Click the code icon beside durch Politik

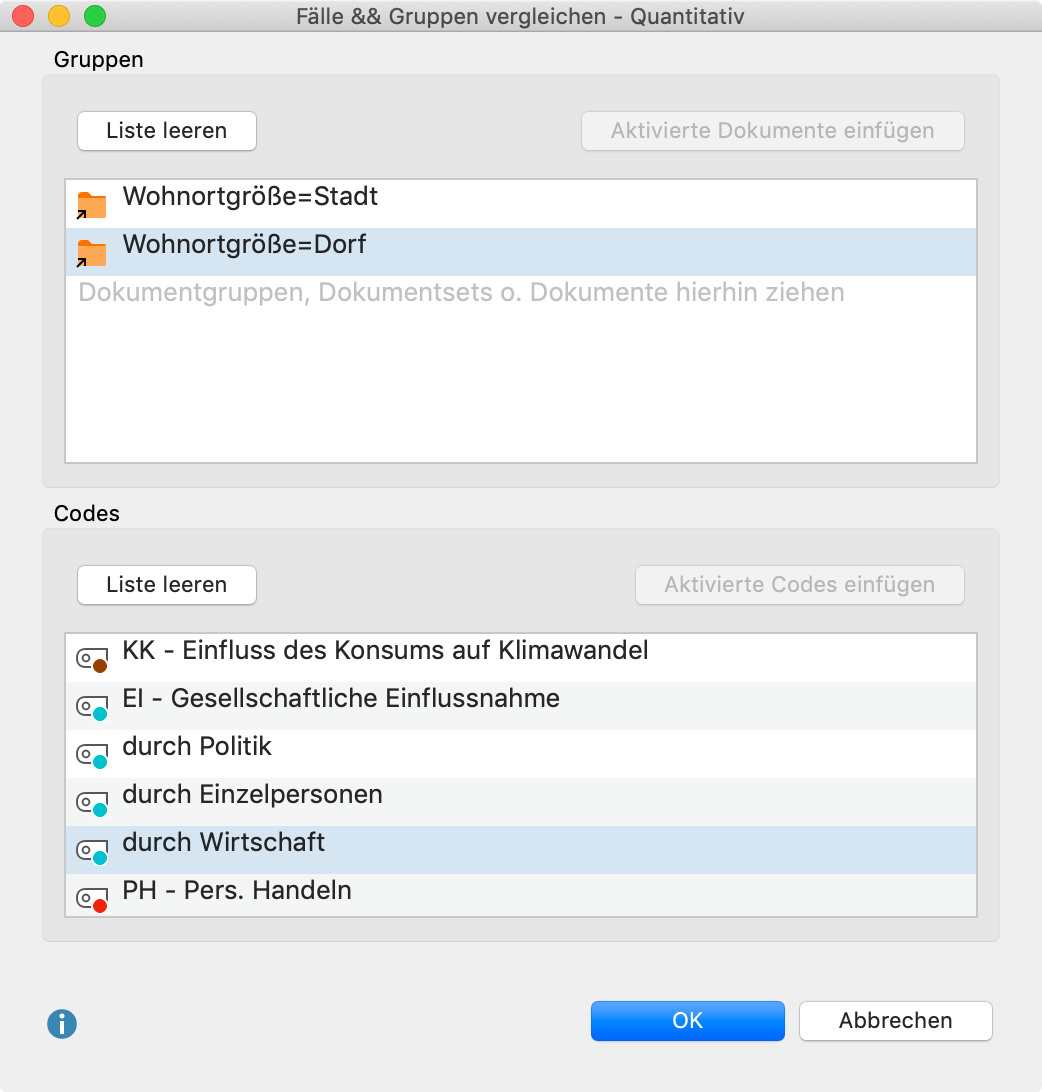(92, 756)
